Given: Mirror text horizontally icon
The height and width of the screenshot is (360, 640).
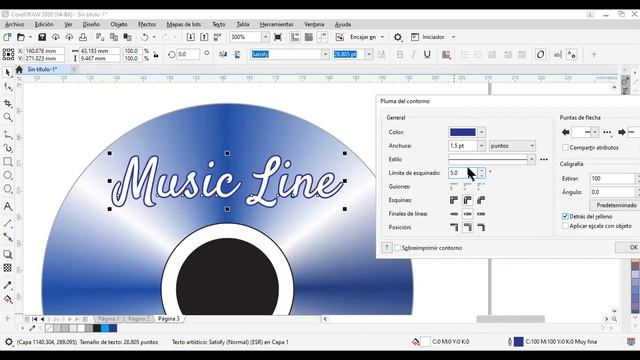Looking at the screenshot, I should click(x=223, y=54).
